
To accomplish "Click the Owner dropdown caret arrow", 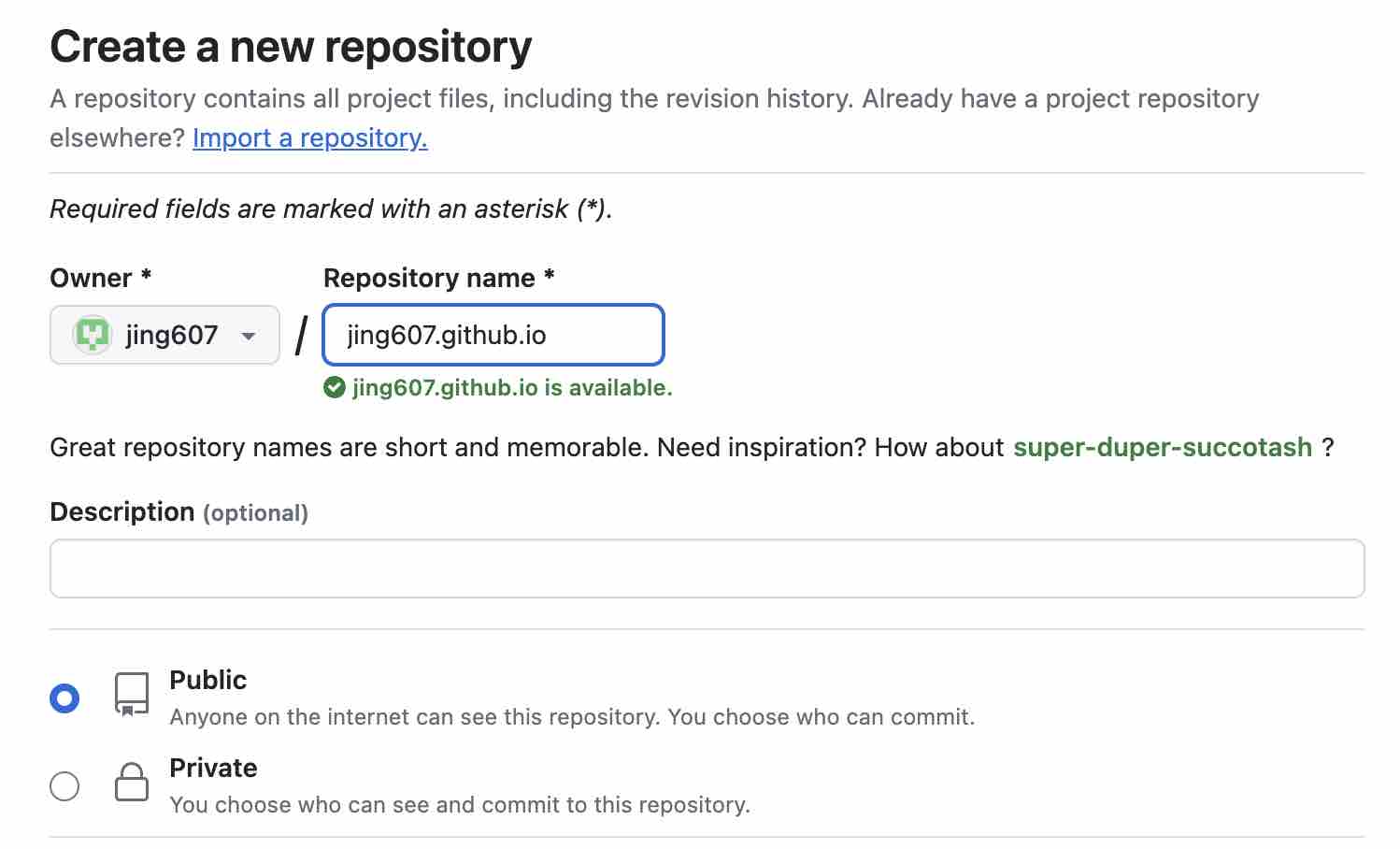I will (249, 336).
